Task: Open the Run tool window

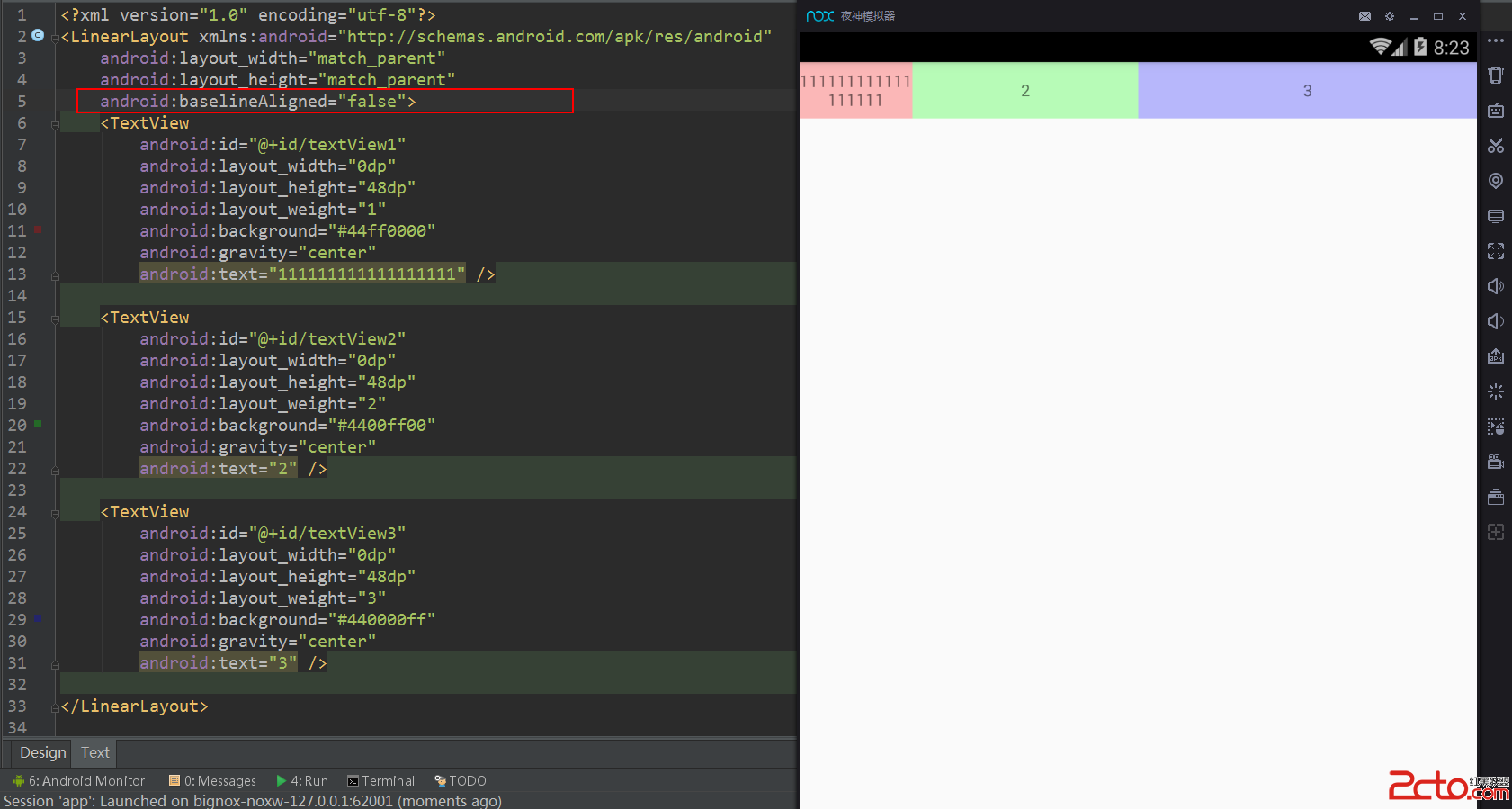Action: pos(302,781)
